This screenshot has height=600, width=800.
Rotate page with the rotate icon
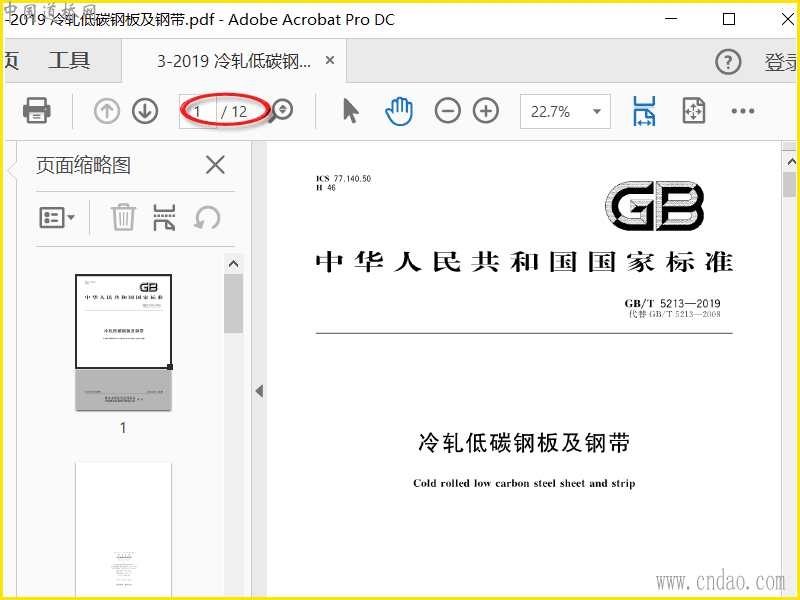(207, 218)
